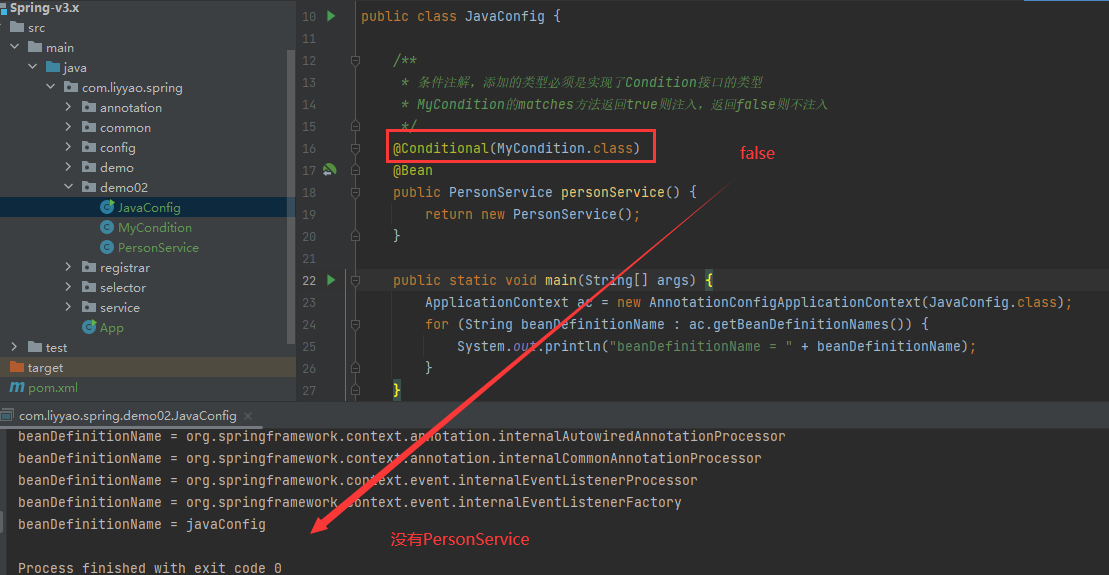The height and width of the screenshot is (575, 1109).
Task: Select the Spring-v3.x project root
Action: tap(44, 8)
